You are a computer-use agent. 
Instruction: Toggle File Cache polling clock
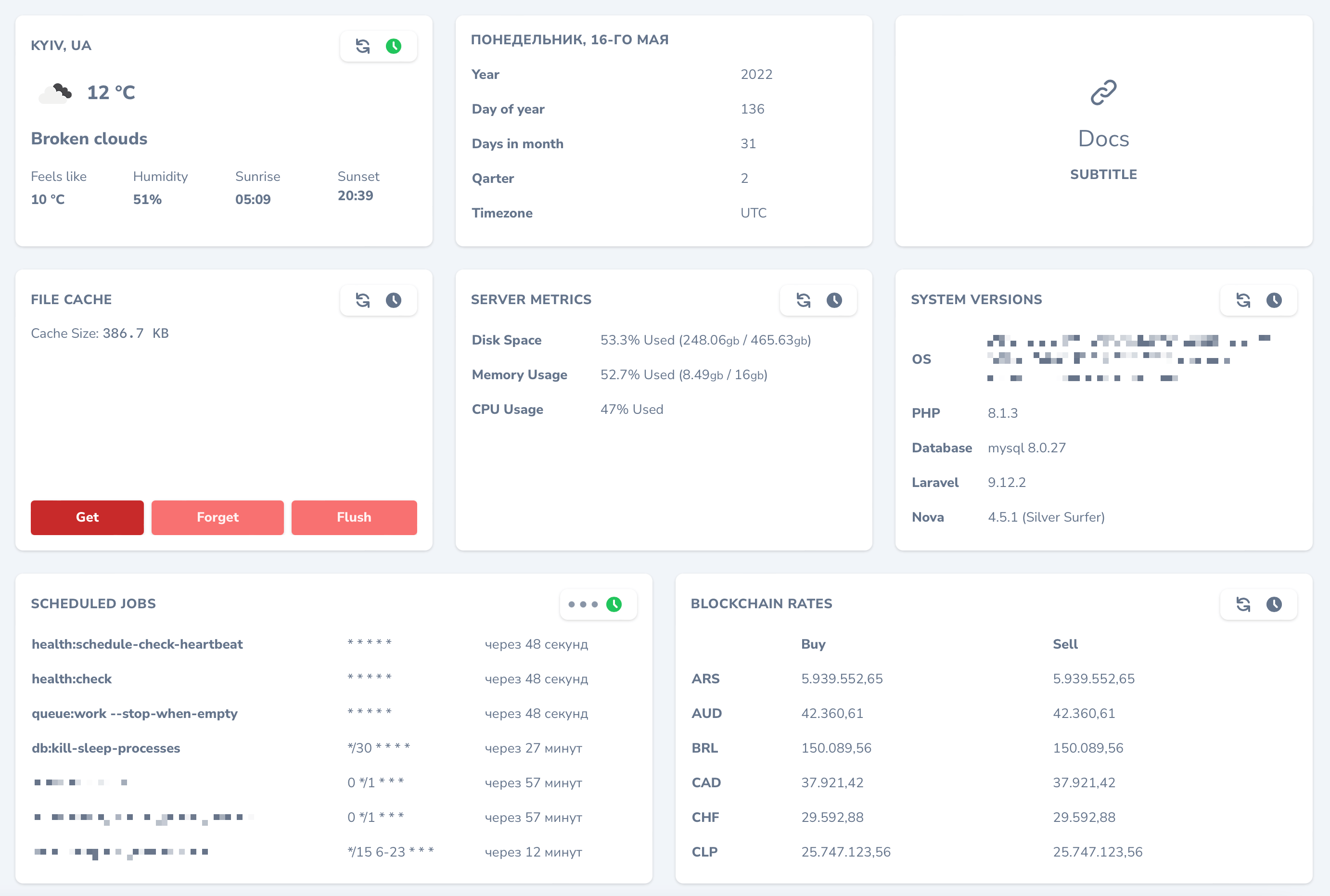point(394,300)
